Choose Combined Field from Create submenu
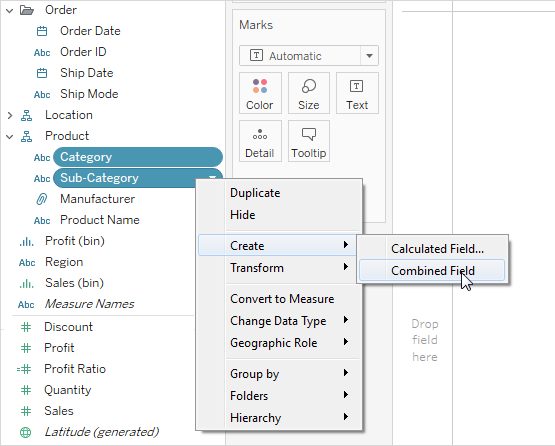Screen dimensions: 555x446 coord(432,270)
